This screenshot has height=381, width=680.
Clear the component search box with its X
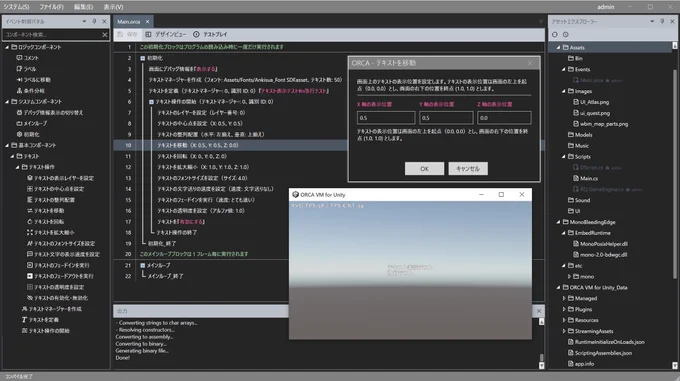click(x=105, y=35)
